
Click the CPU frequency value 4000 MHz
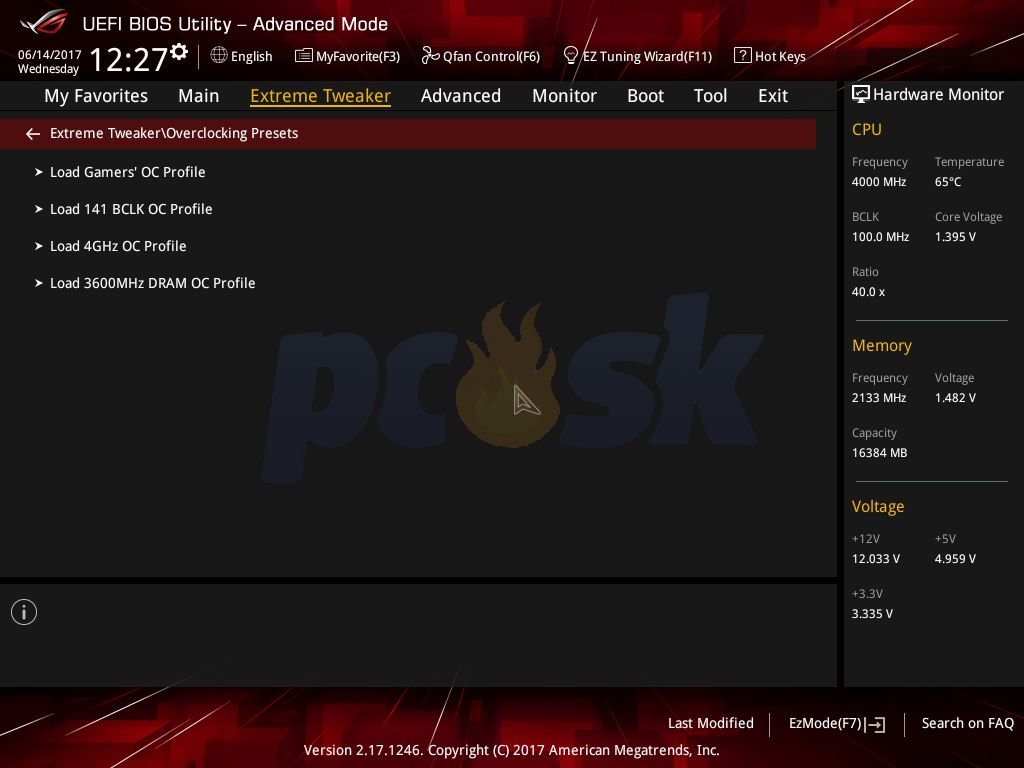879,182
